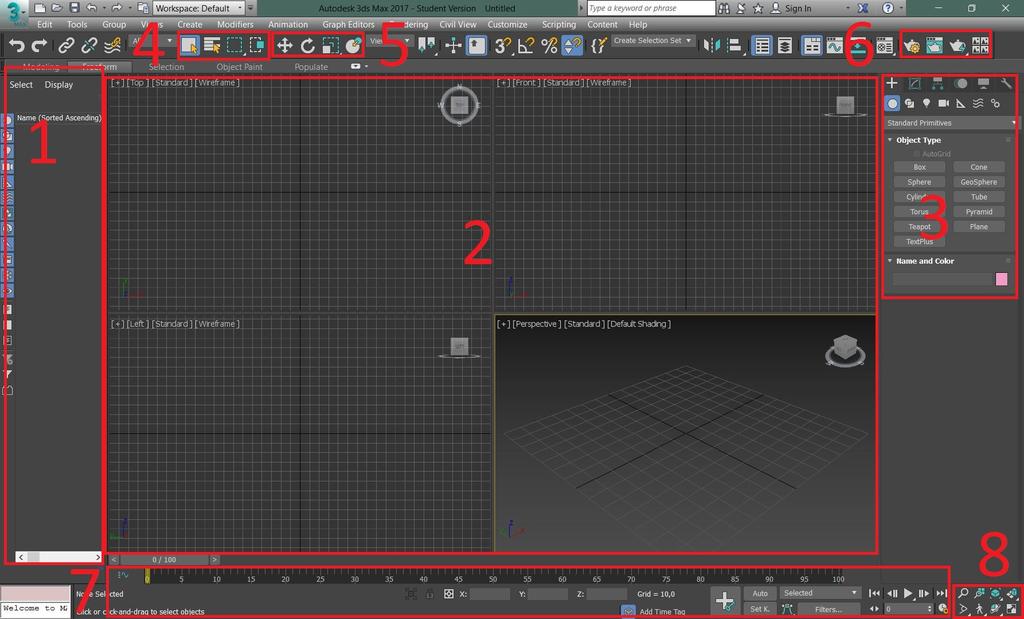Activate the Select and Move tool

(285, 45)
